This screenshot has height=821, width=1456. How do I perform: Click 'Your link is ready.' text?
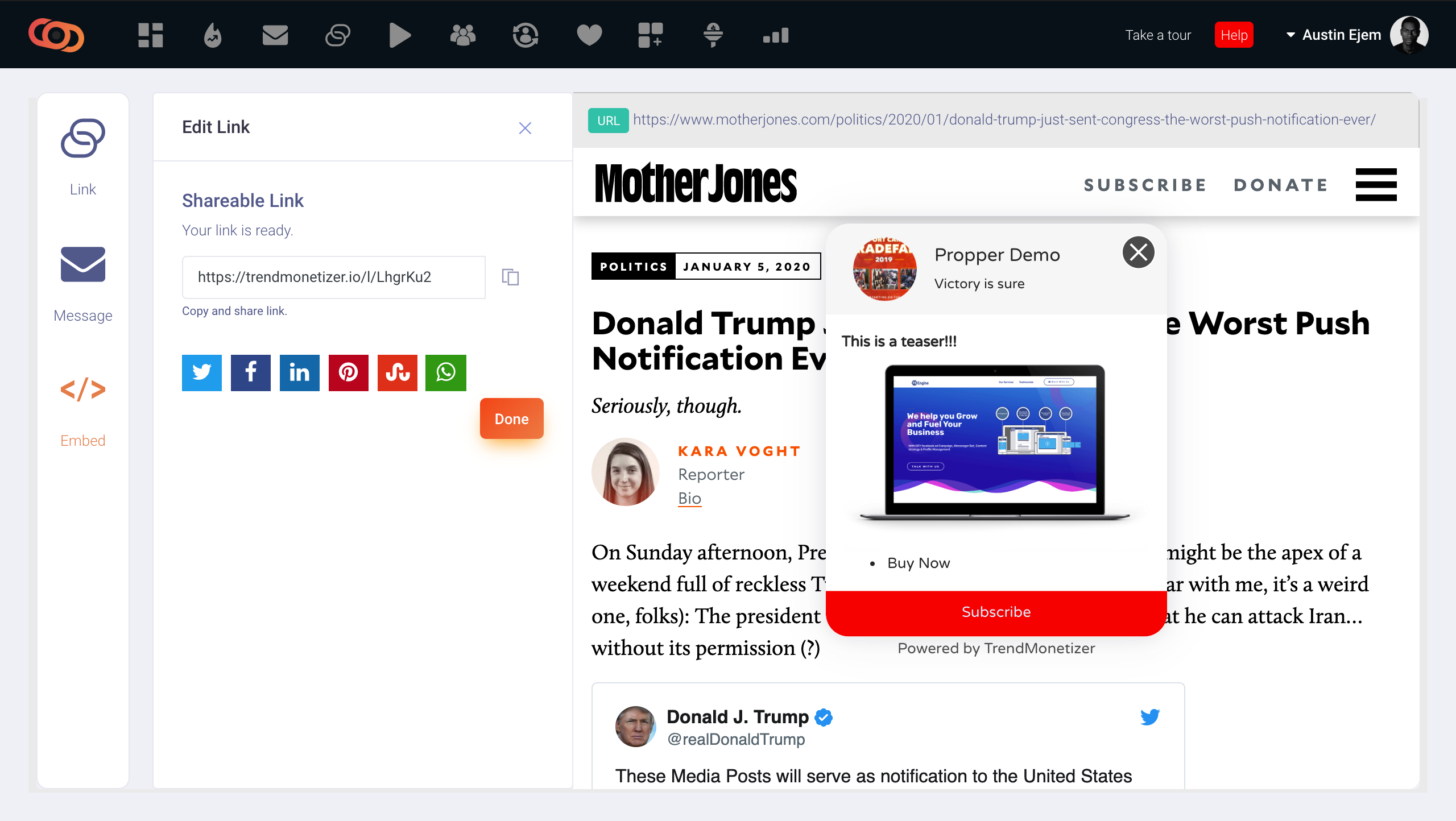click(x=238, y=230)
